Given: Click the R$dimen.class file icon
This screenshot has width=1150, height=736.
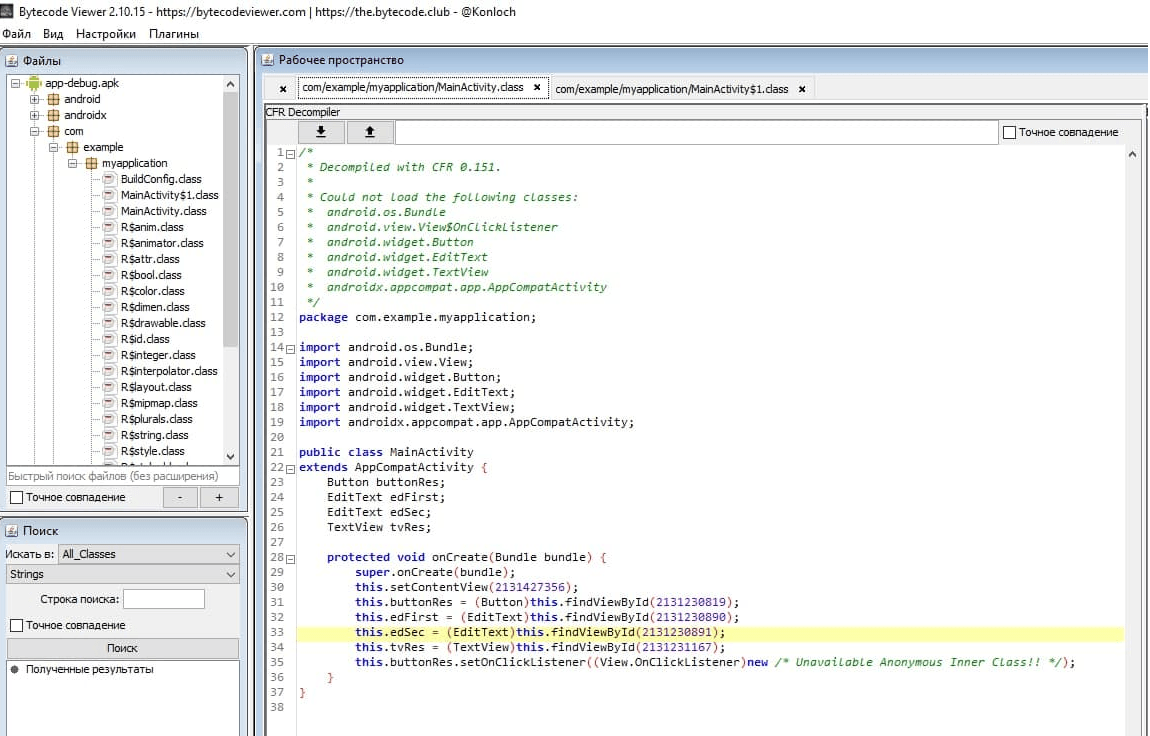Looking at the screenshot, I should tap(109, 307).
